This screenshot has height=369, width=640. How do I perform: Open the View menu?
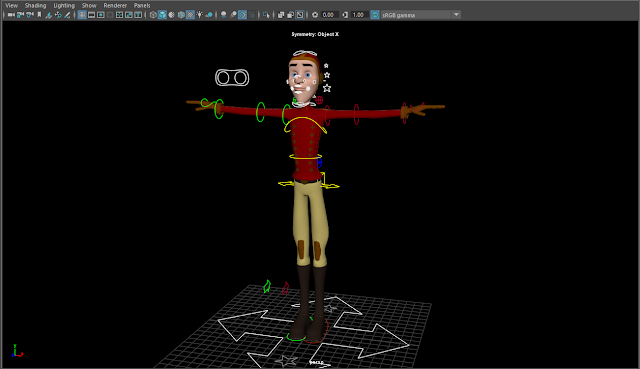11,5
